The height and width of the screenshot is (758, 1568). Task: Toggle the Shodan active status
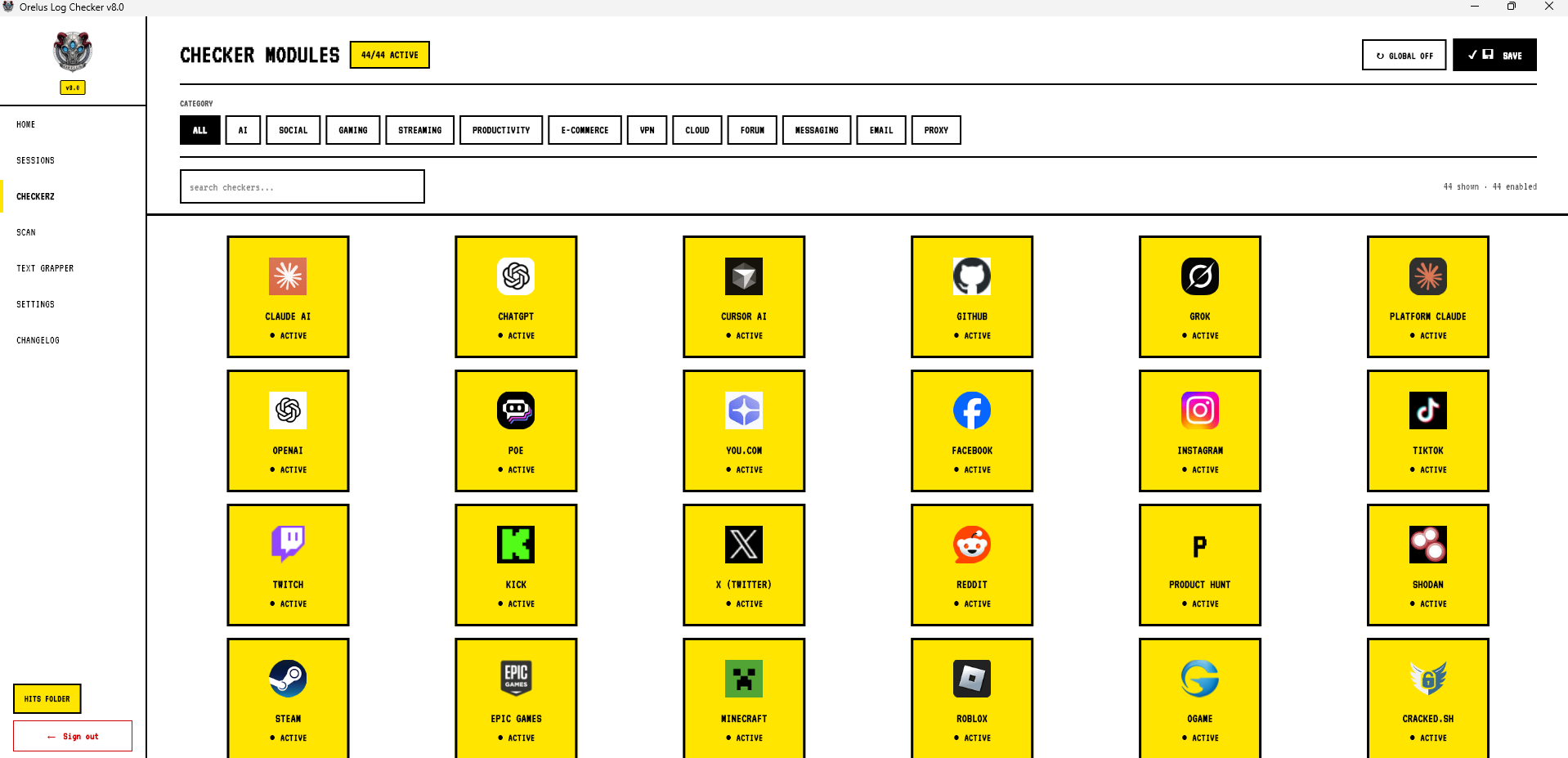[1428, 604]
